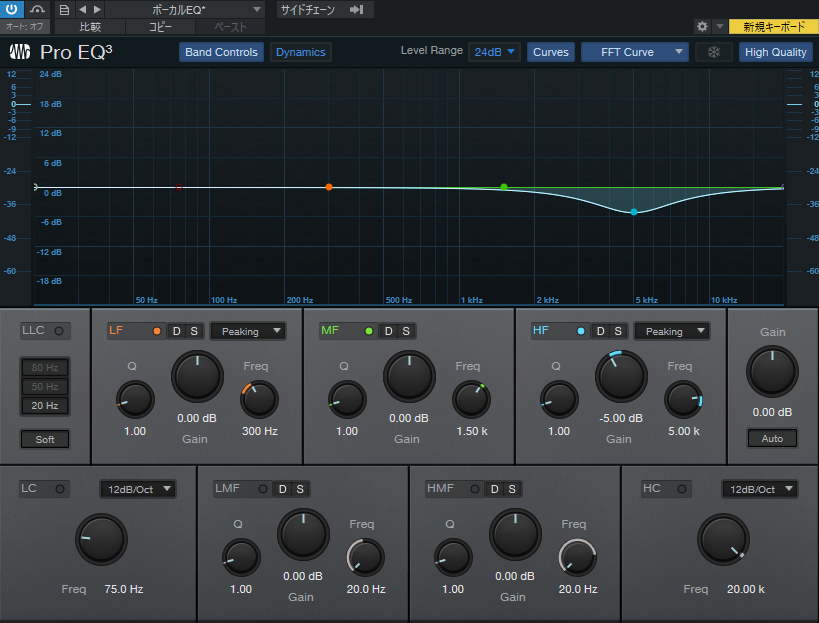Enable the HMF band

tap(475, 489)
